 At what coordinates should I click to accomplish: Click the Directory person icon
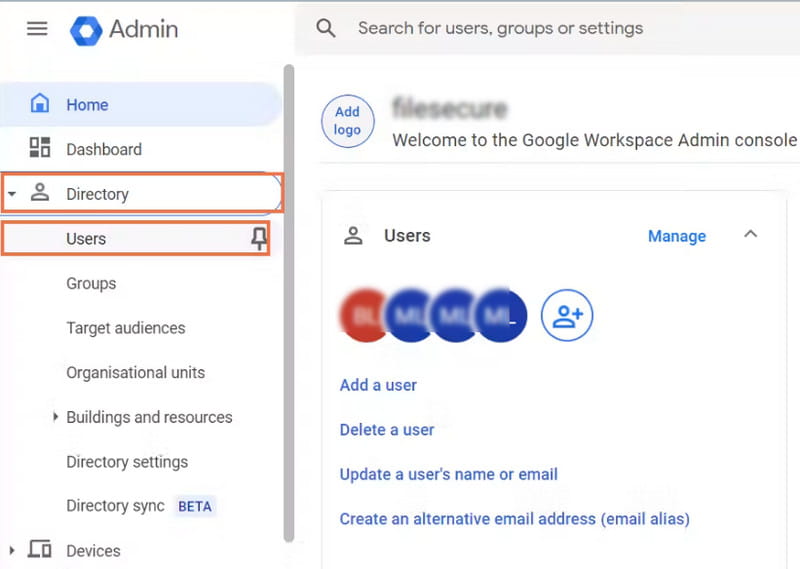click(x=40, y=192)
